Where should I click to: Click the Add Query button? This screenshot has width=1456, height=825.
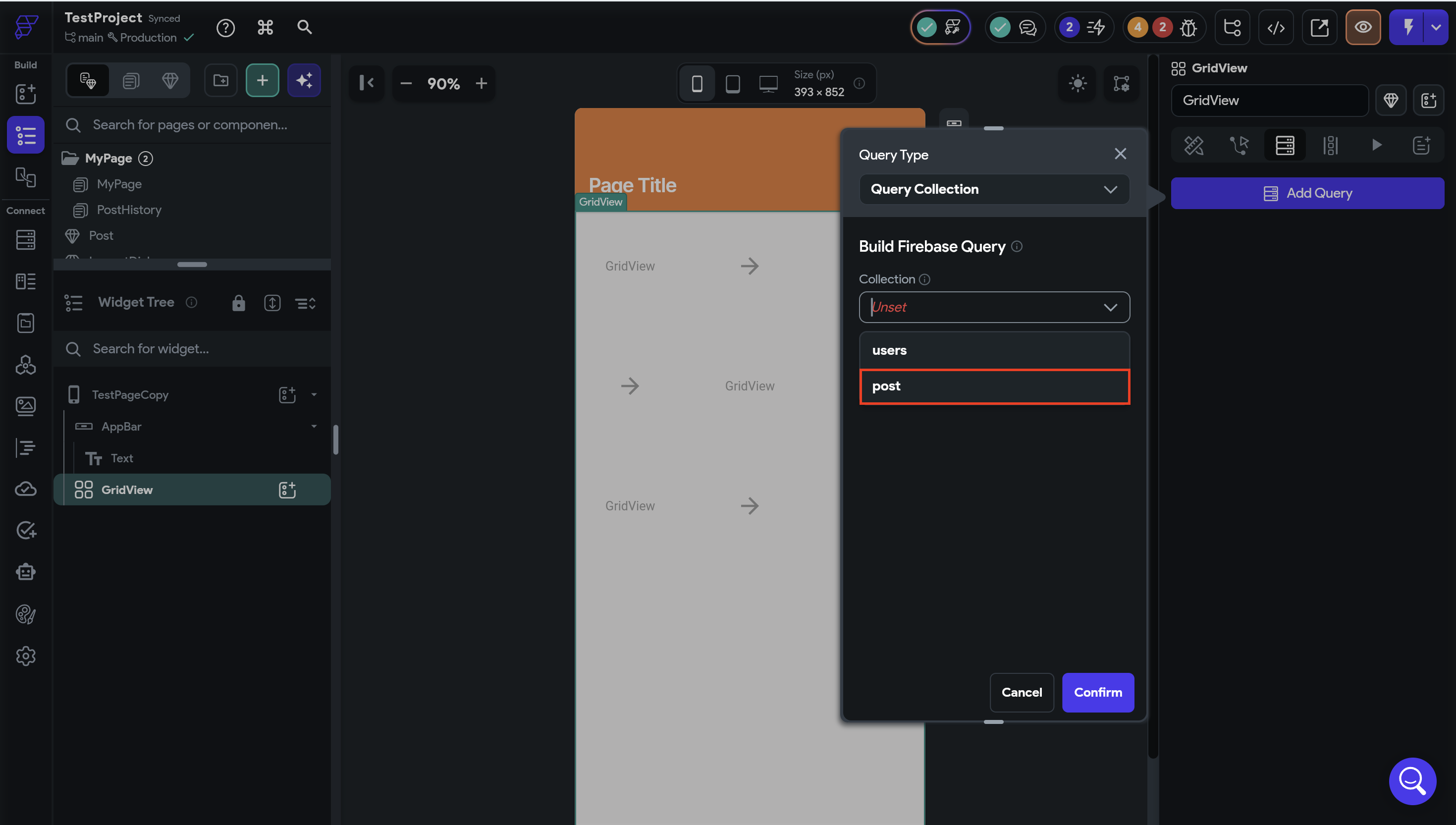coord(1307,193)
